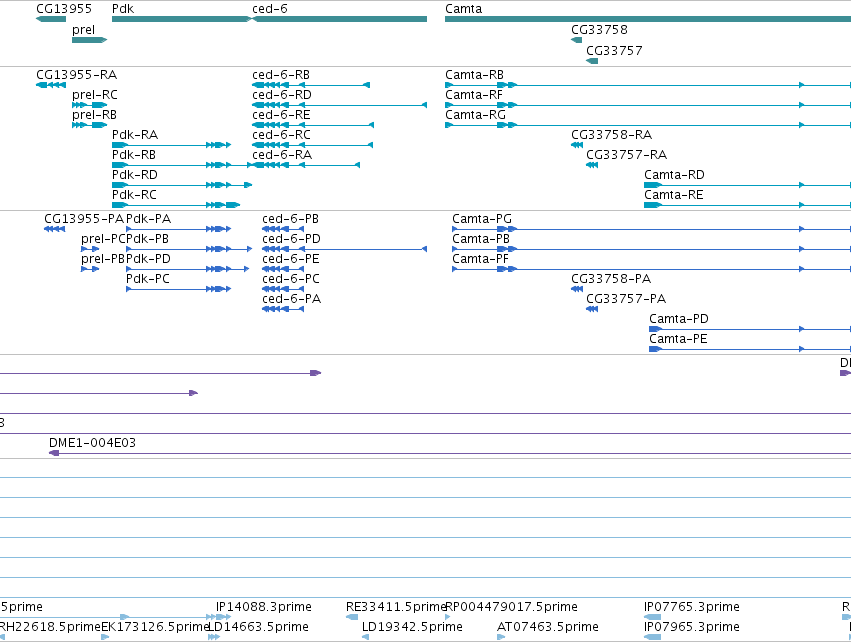851x642 pixels.
Task: Click EST EK173126.5prime
Action: (155, 627)
